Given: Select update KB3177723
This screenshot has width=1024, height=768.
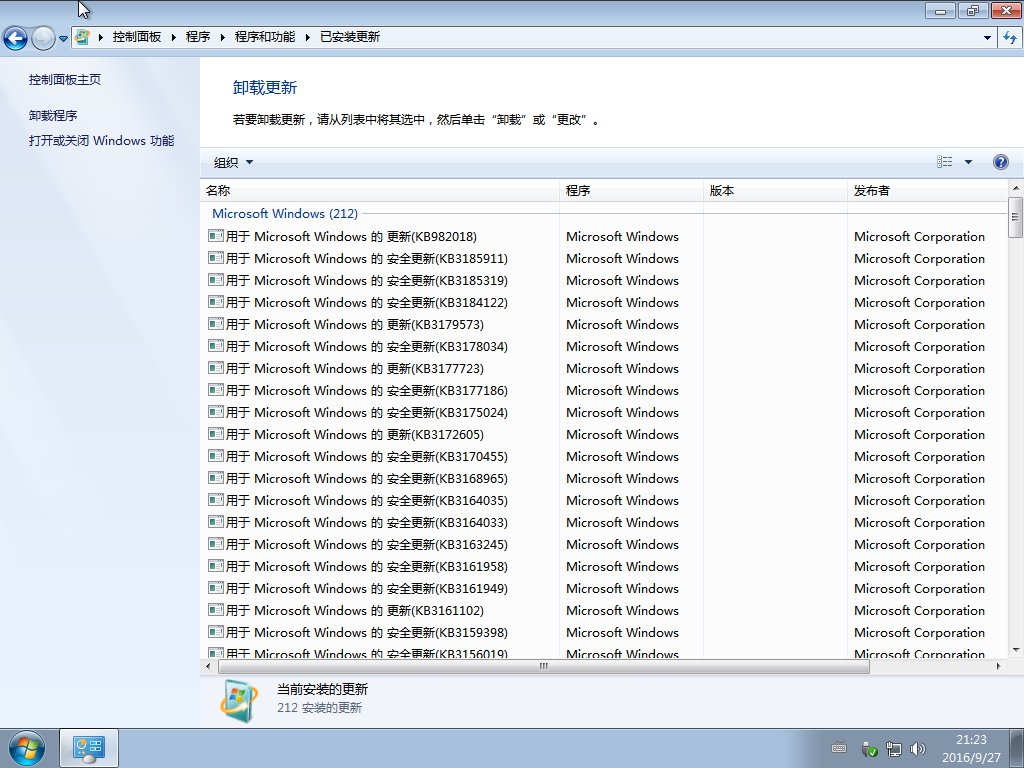Looking at the screenshot, I should [x=604, y=368].
